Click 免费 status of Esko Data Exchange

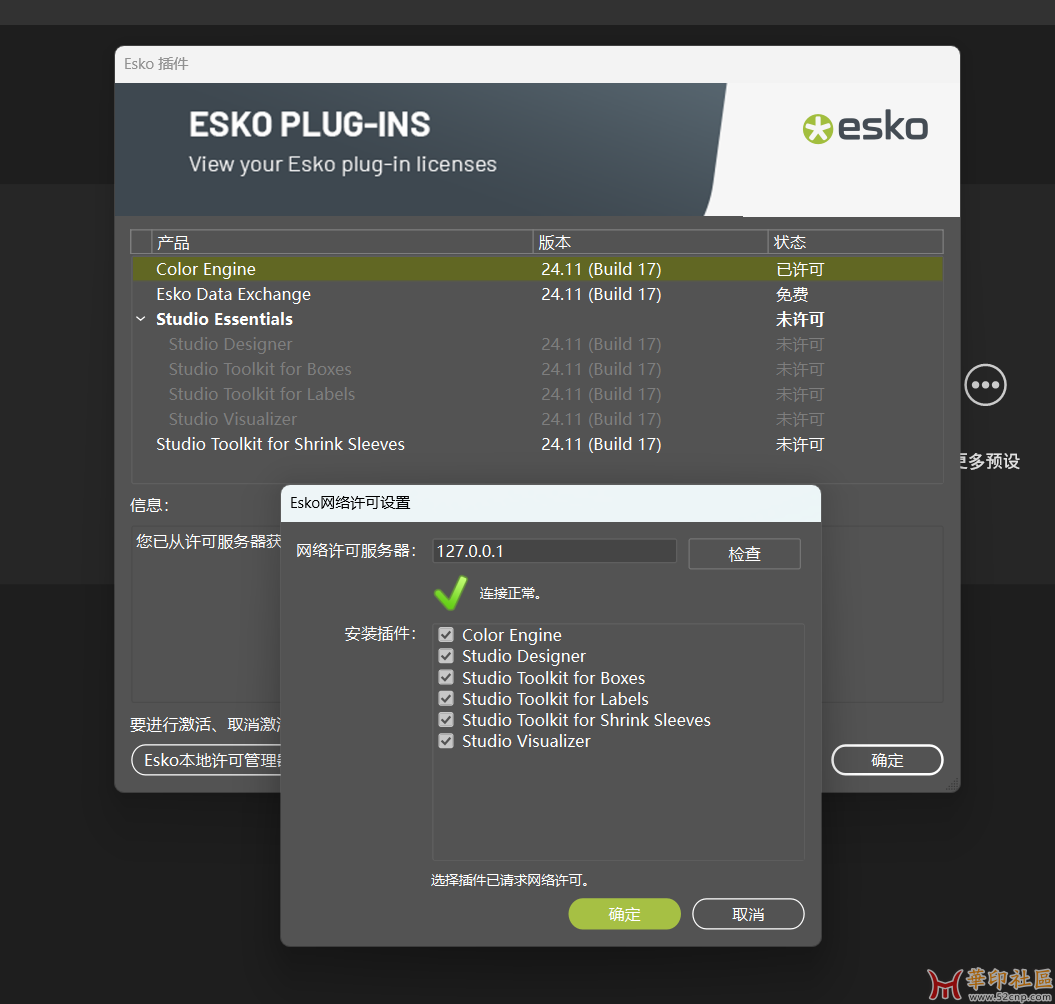click(x=792, y=294)
